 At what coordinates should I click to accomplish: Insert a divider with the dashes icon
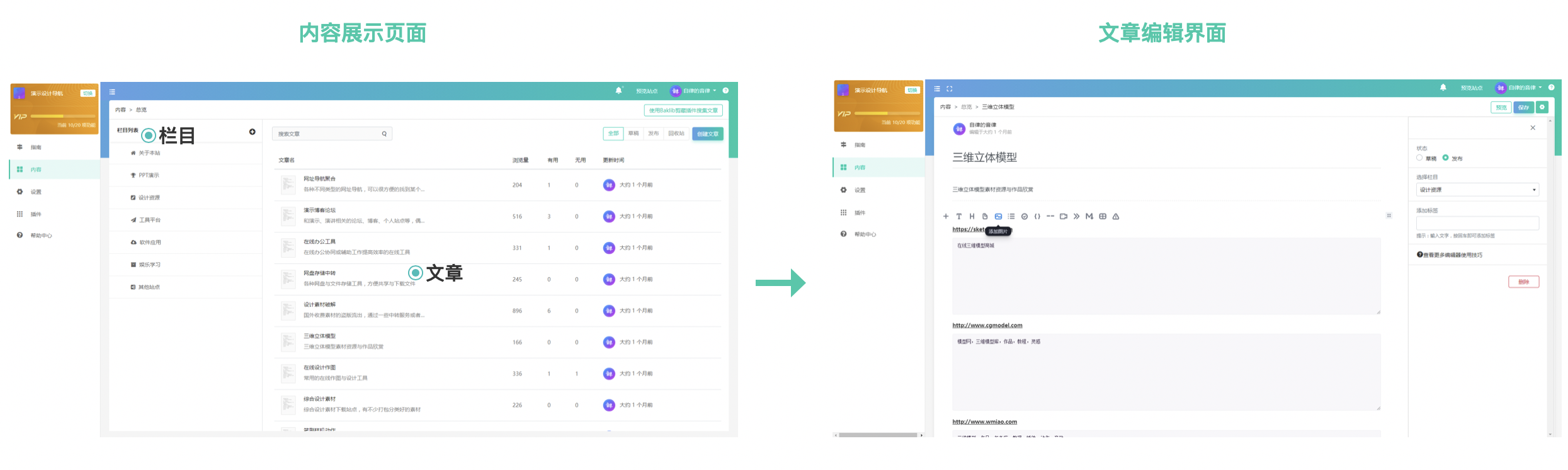click(1050, 216)
